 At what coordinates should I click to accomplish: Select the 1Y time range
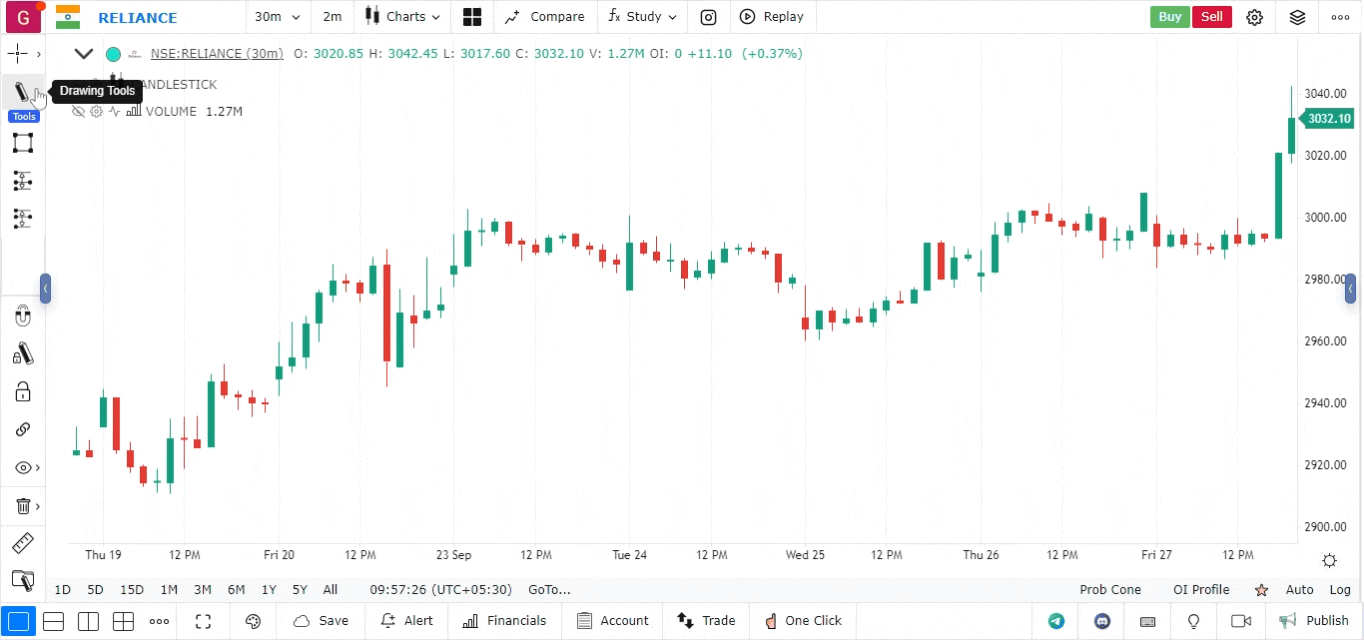pos(268,590)
